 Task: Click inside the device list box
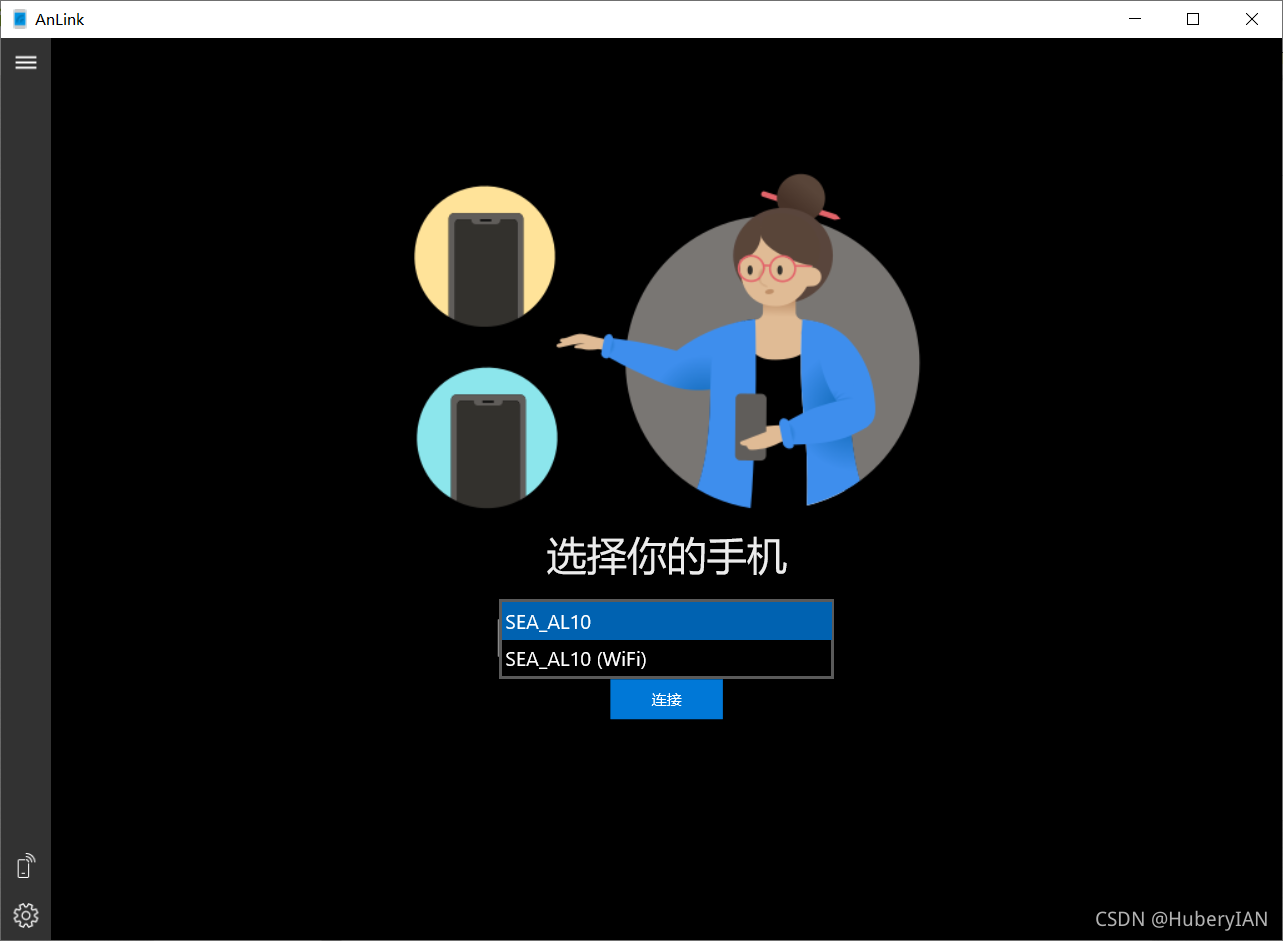[x=666, y=639]
